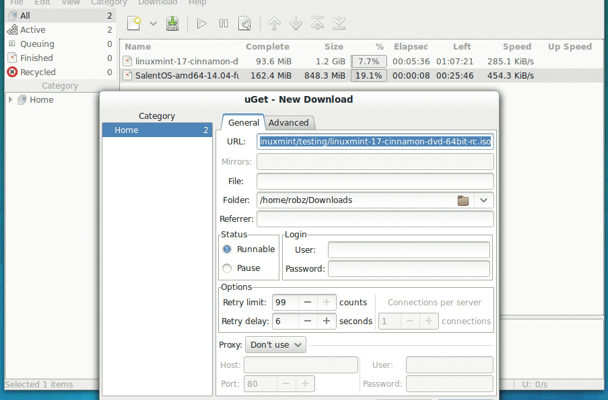The width and height of the screenshot is (608, 400).
Task: Sort by the Complete column header
Action: [x=268, y=47]
